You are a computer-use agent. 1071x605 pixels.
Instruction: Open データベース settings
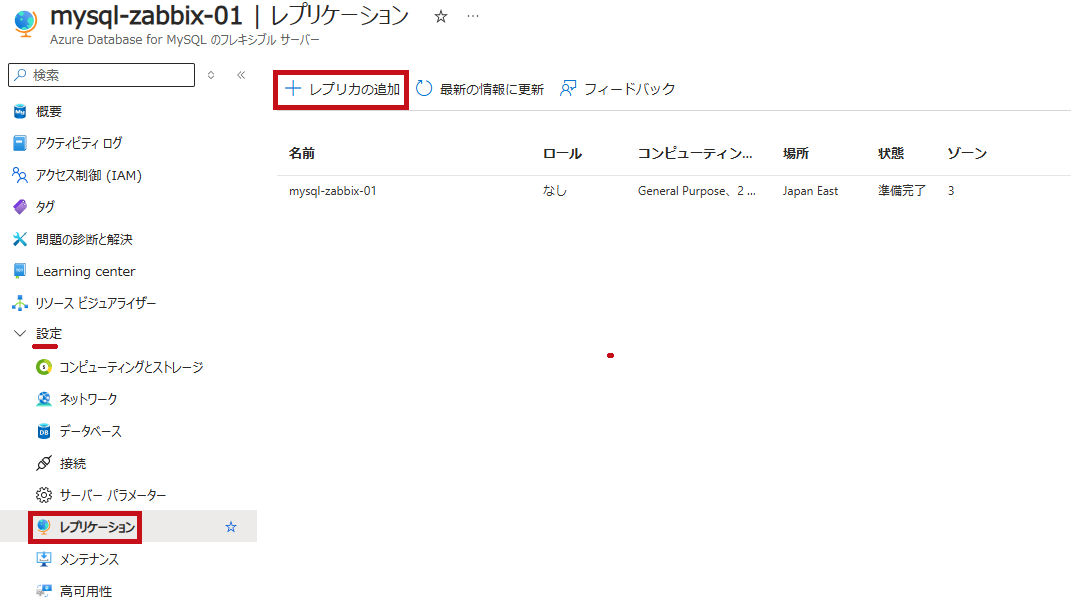79,432
